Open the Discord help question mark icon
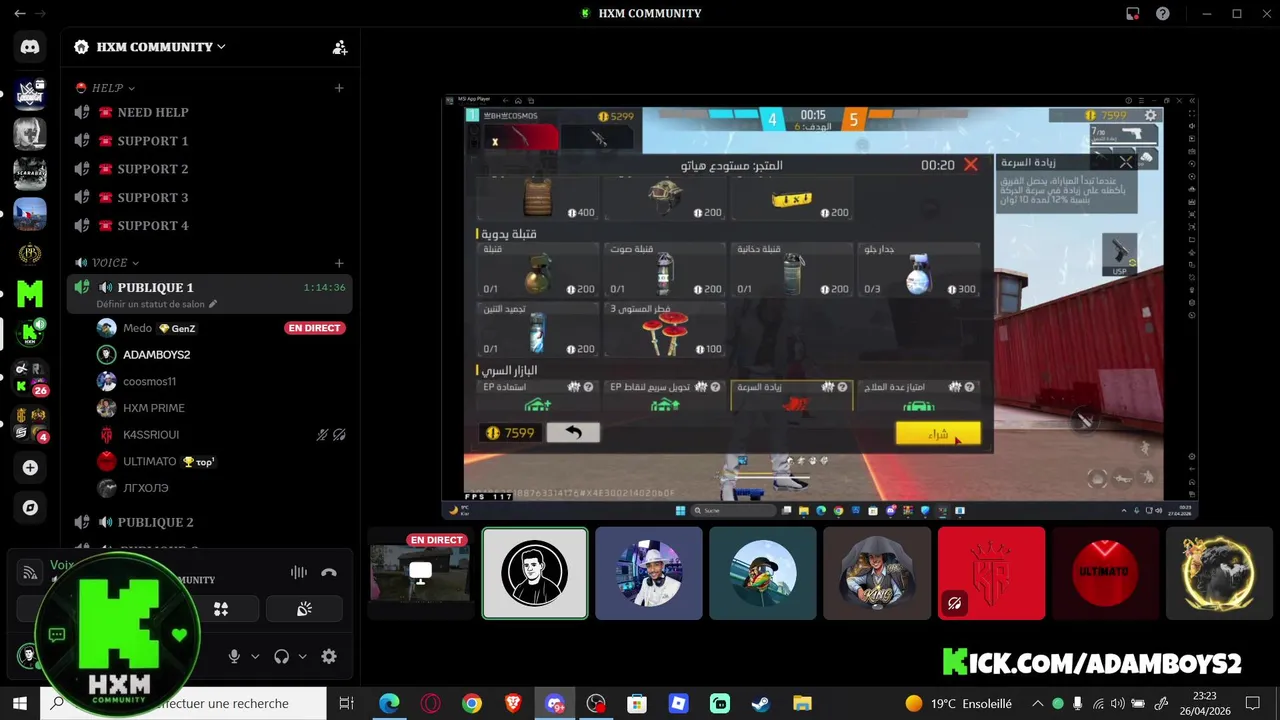Screen dimensions: 1280x720 tap(1163, 14)
